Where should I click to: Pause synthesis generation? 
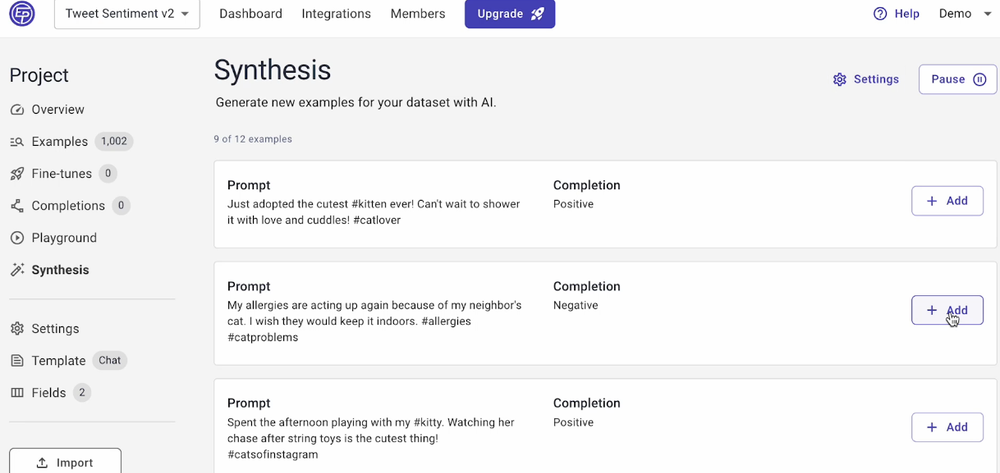point(957,79)
